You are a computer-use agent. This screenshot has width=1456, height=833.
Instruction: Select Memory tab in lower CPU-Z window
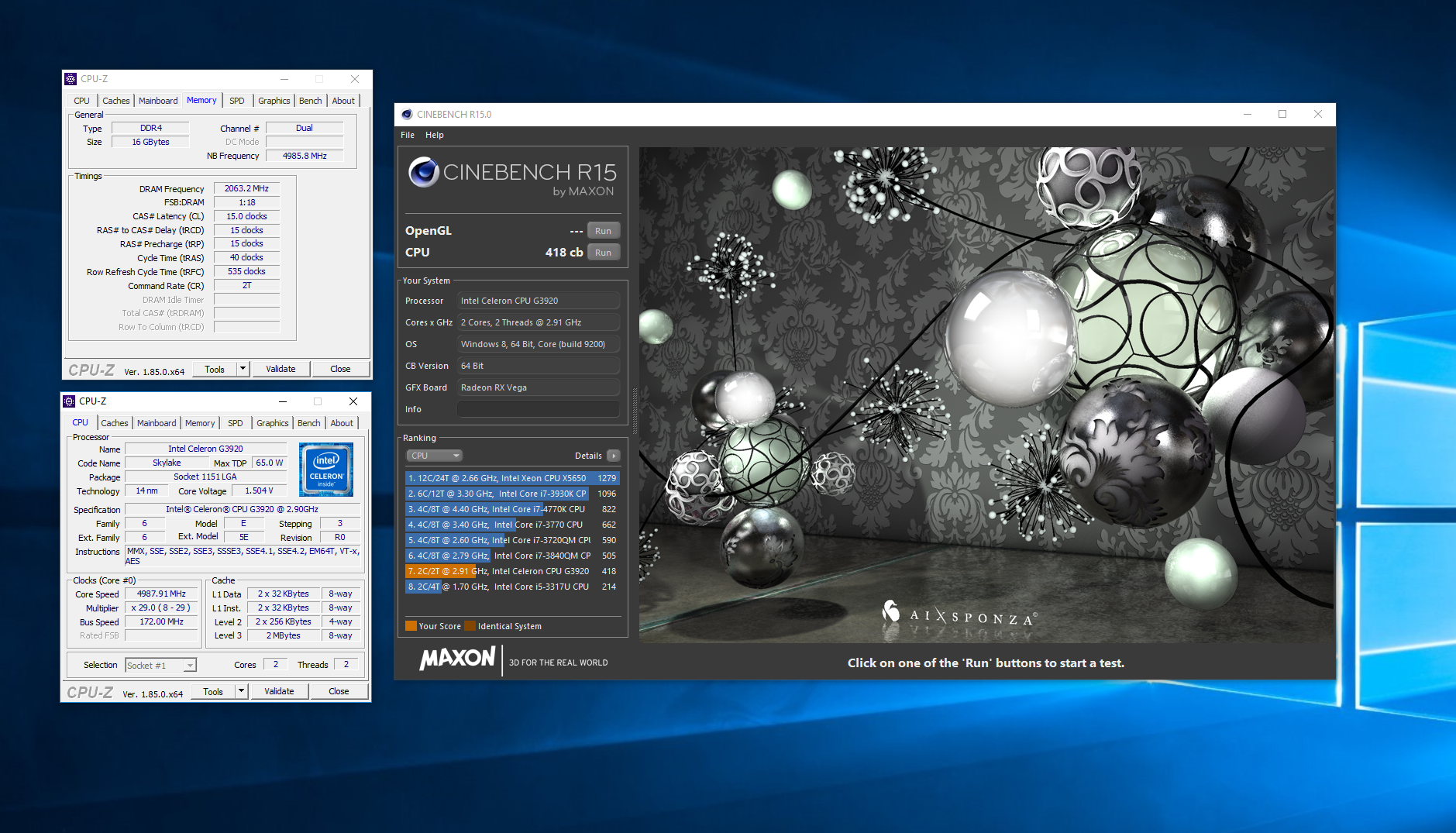[200, 423]
